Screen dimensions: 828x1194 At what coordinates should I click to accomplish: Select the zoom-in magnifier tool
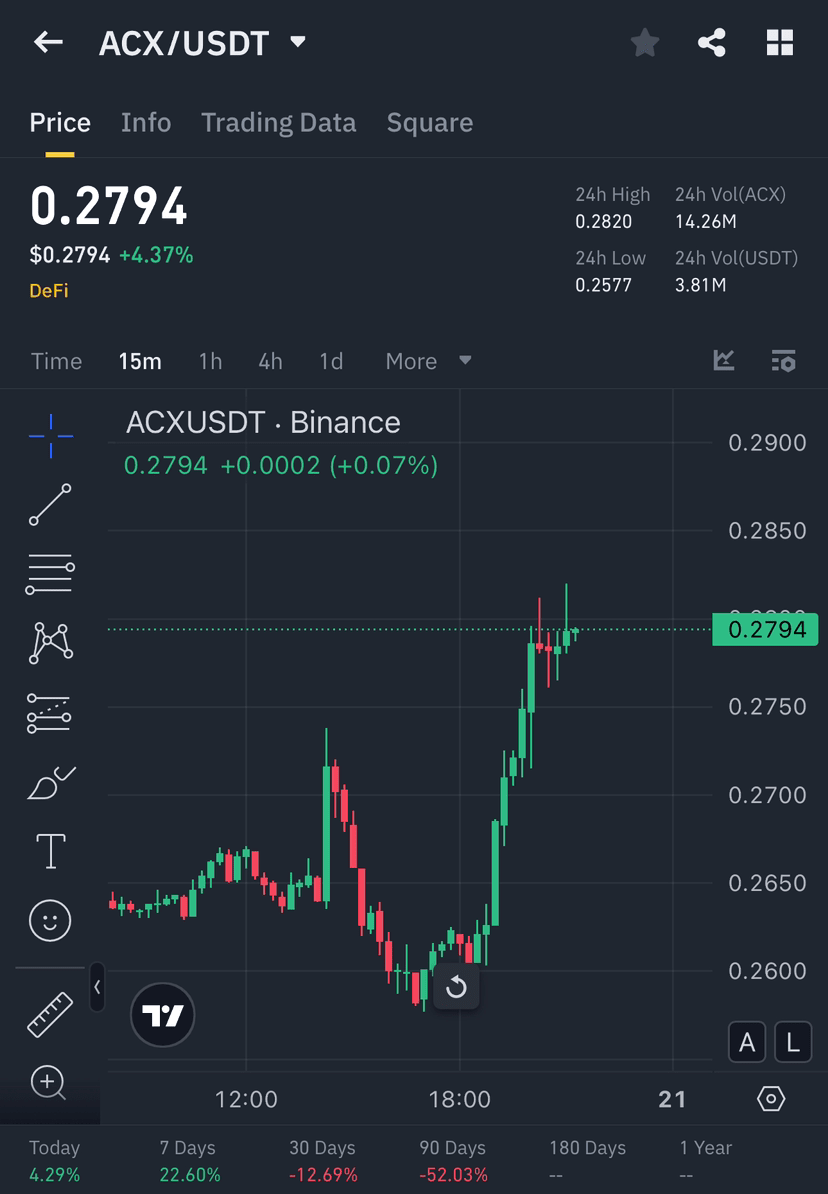click(49, 1083)
